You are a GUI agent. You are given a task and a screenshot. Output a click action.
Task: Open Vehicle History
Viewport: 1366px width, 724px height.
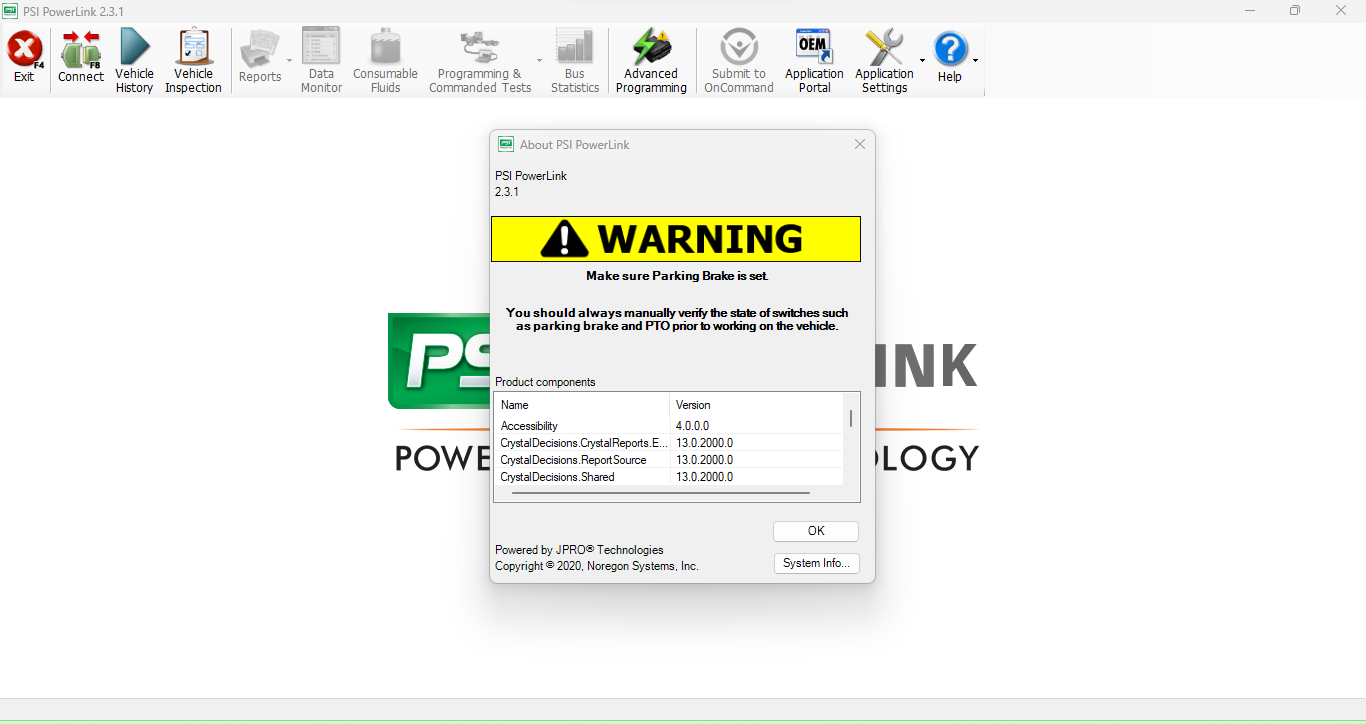tap(134, 61)
